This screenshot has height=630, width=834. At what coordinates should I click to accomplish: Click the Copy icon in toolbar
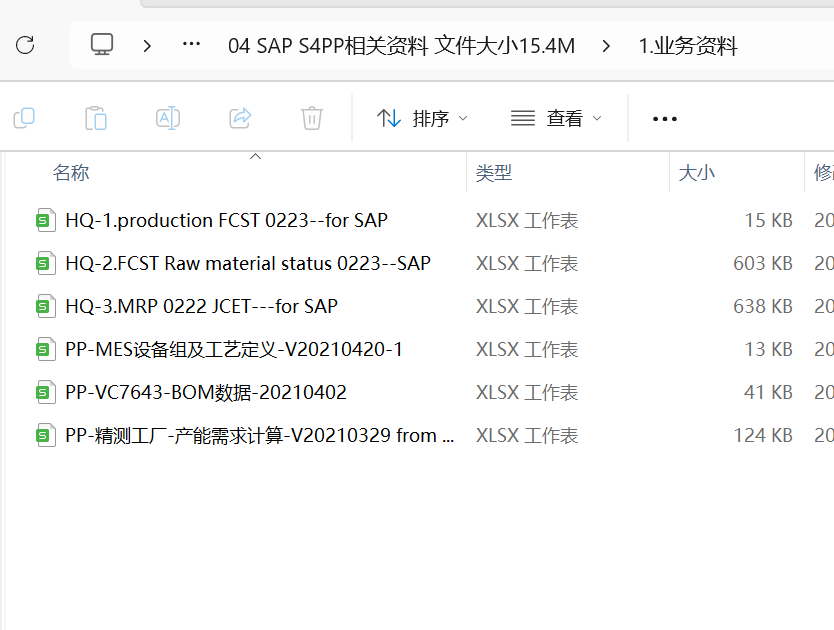pos(24,118)
